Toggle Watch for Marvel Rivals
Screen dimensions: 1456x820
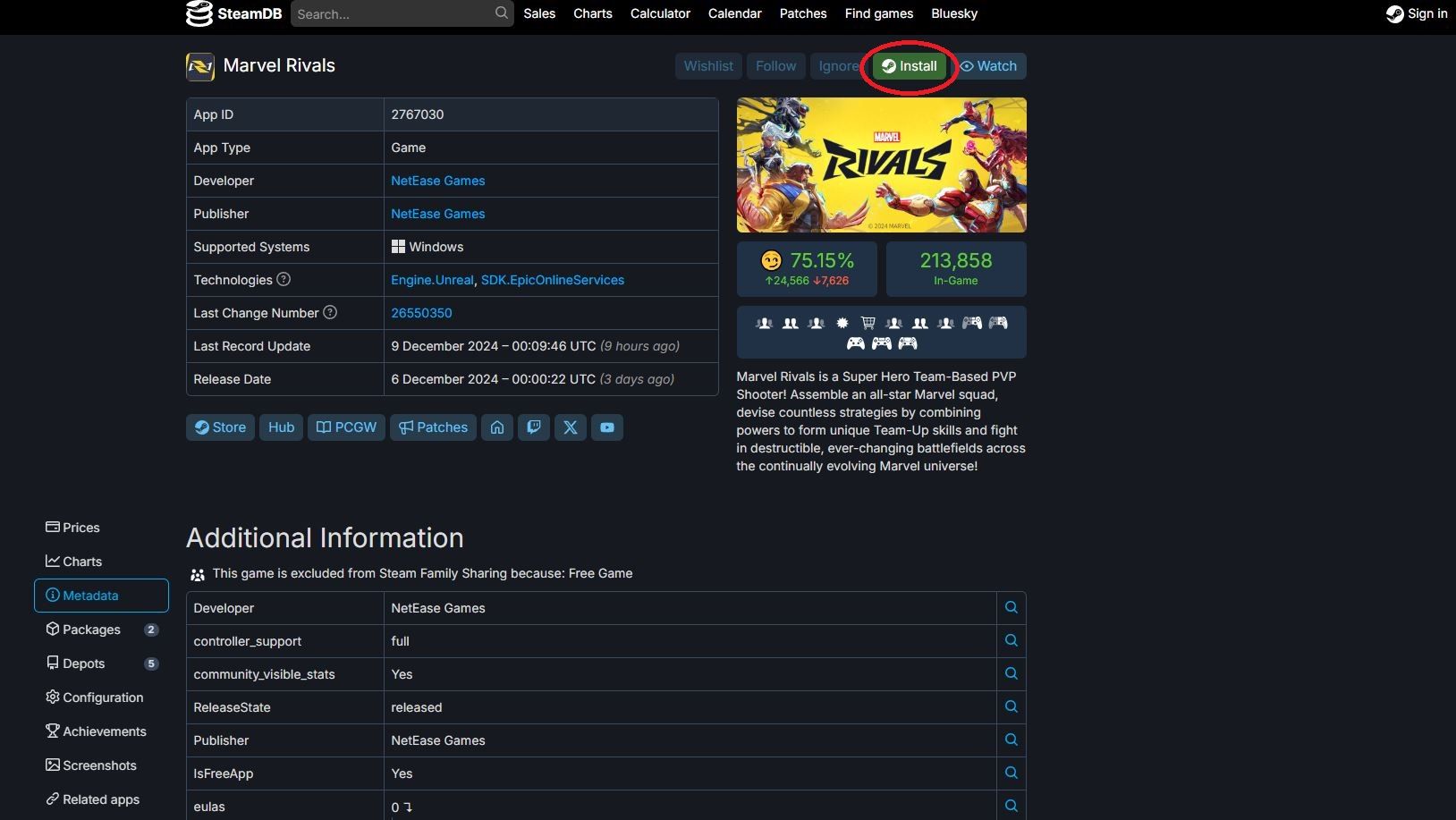(988, 66)
